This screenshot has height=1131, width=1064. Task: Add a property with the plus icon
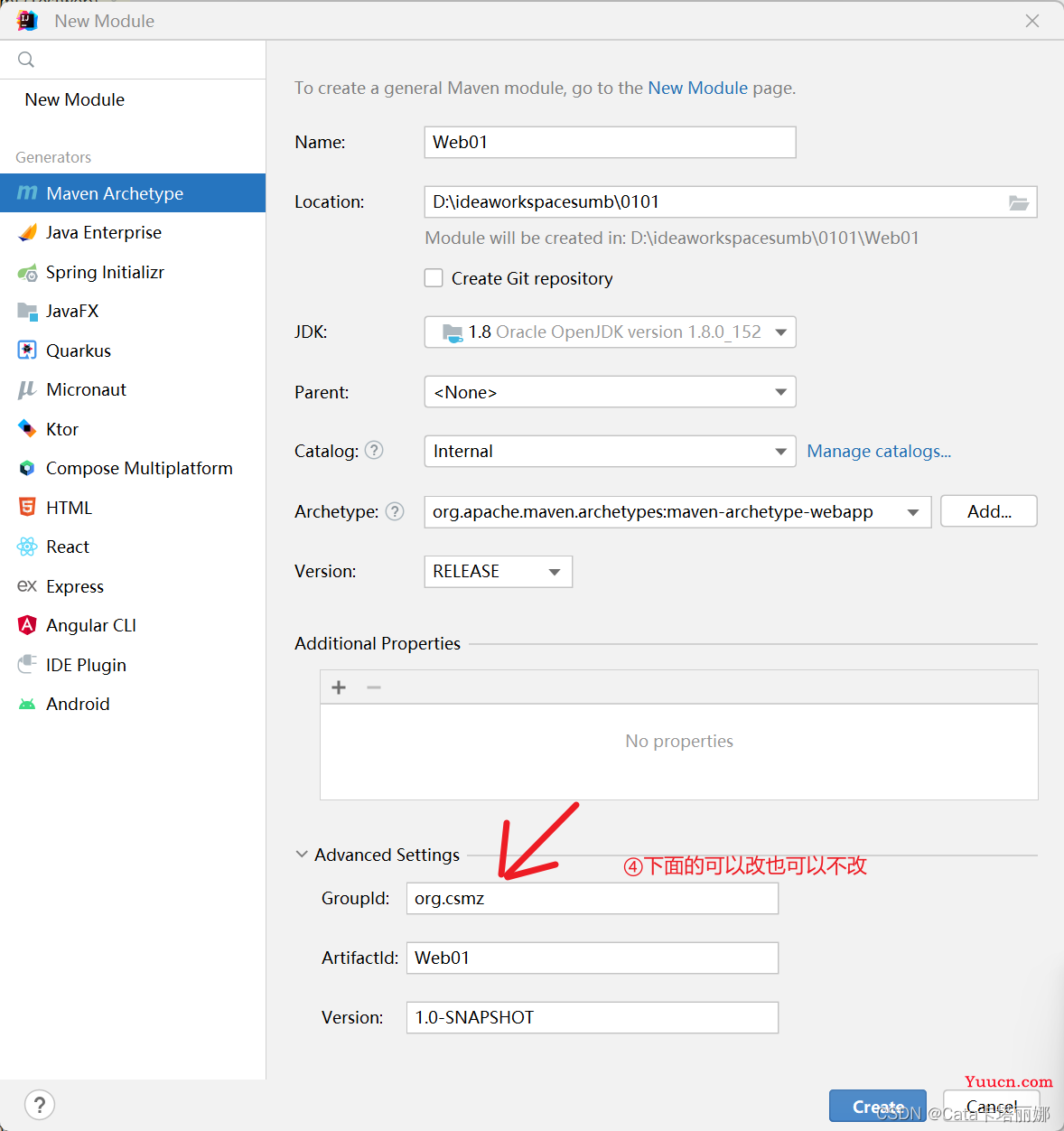pyautogui.click(x=339, y=687)
